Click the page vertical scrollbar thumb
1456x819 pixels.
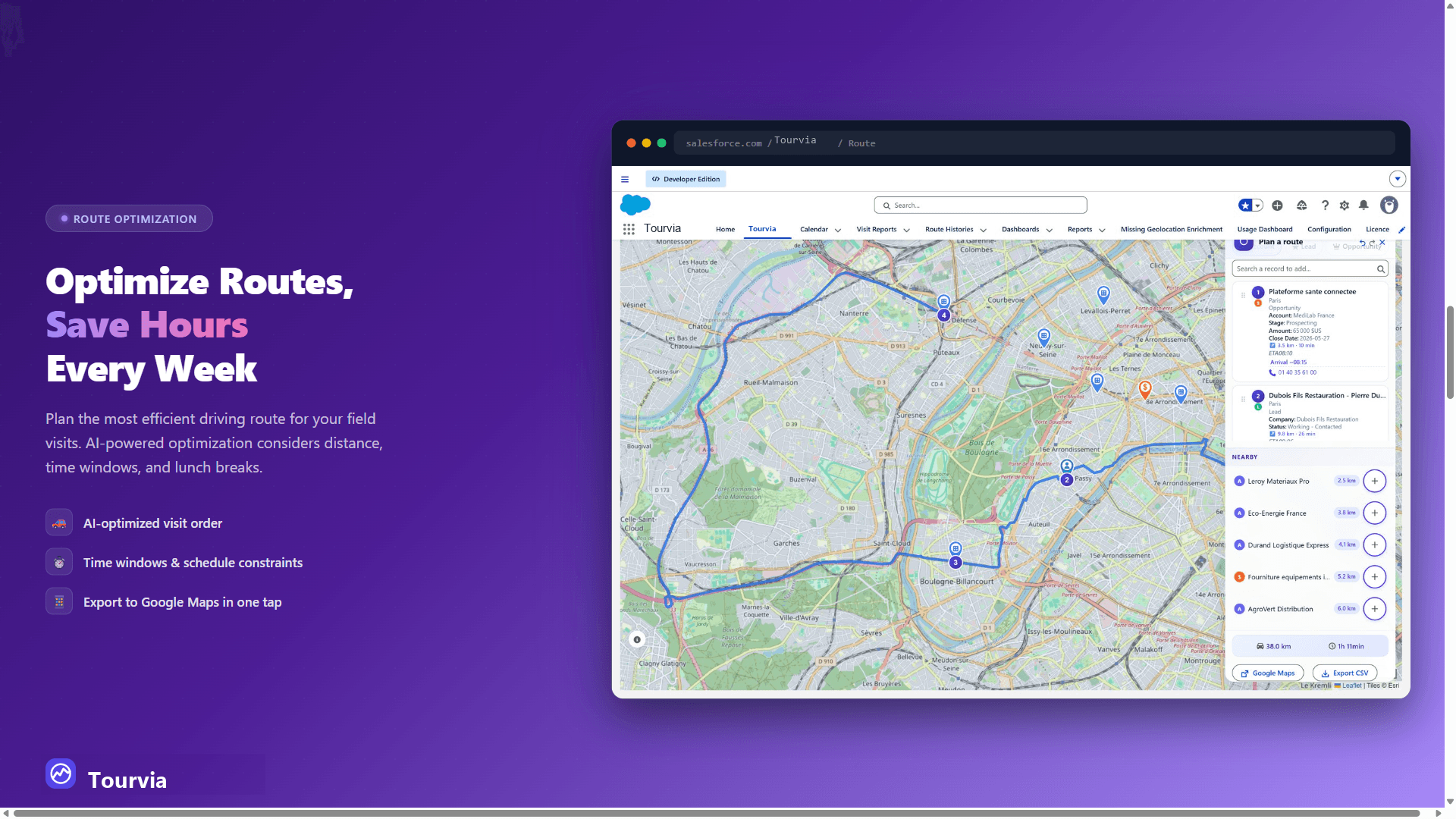[1450, 353]
